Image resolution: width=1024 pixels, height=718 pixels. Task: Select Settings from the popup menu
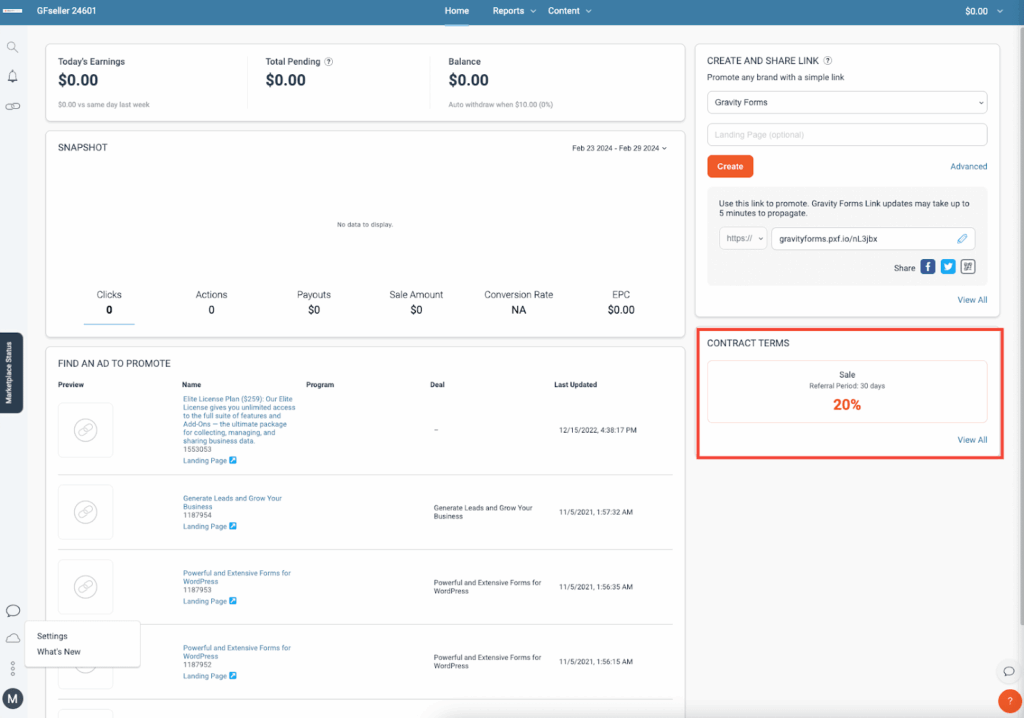click(x=52, y=636)
